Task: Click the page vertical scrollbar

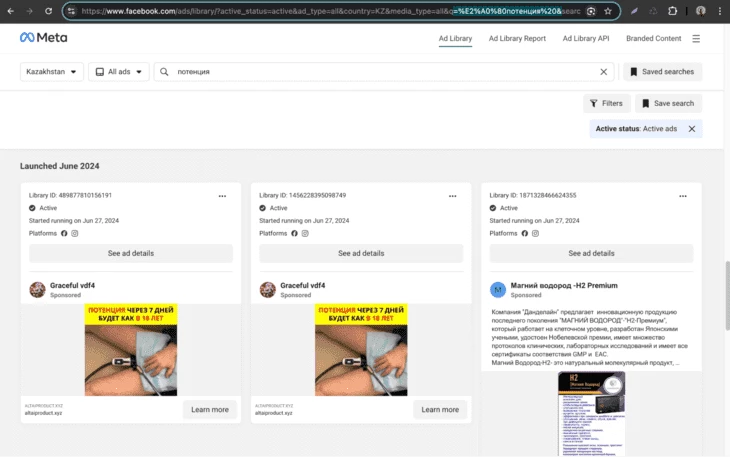Action: [x=727, y=296]
